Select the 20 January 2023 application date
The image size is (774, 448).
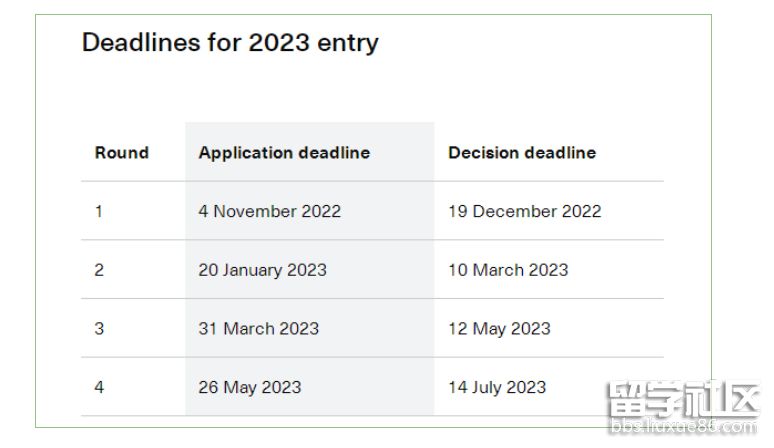coord(263,270)
